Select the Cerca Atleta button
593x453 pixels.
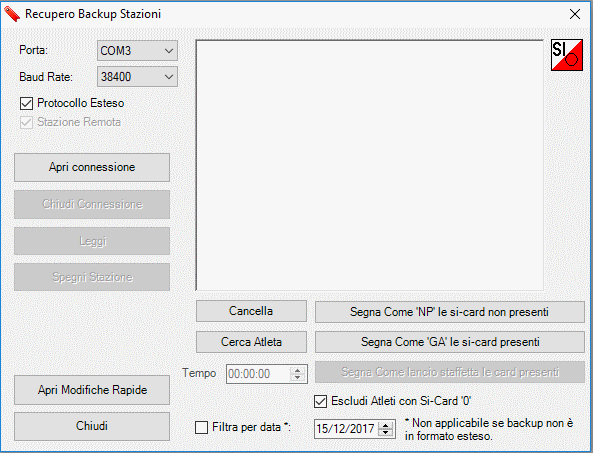pyautogui.click(x=251, y=342)
